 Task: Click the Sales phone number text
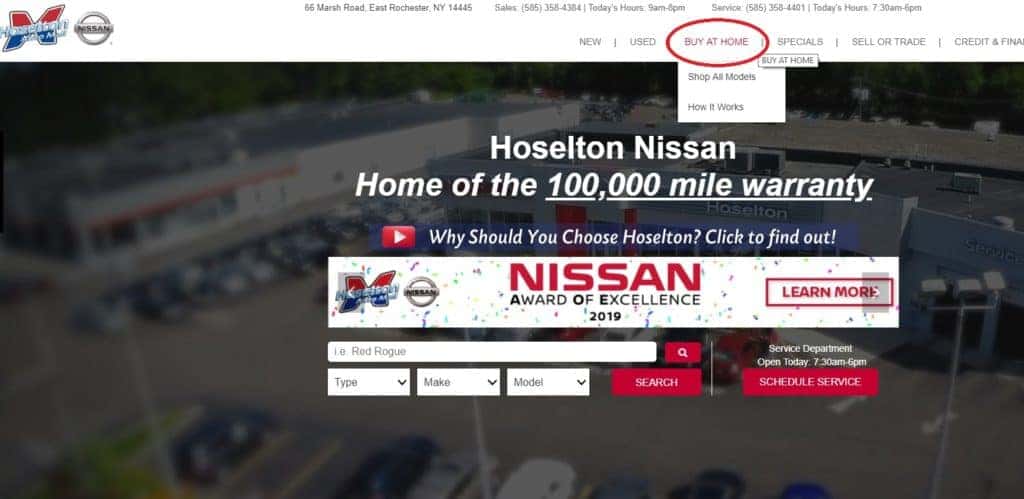tap(590, 8)
